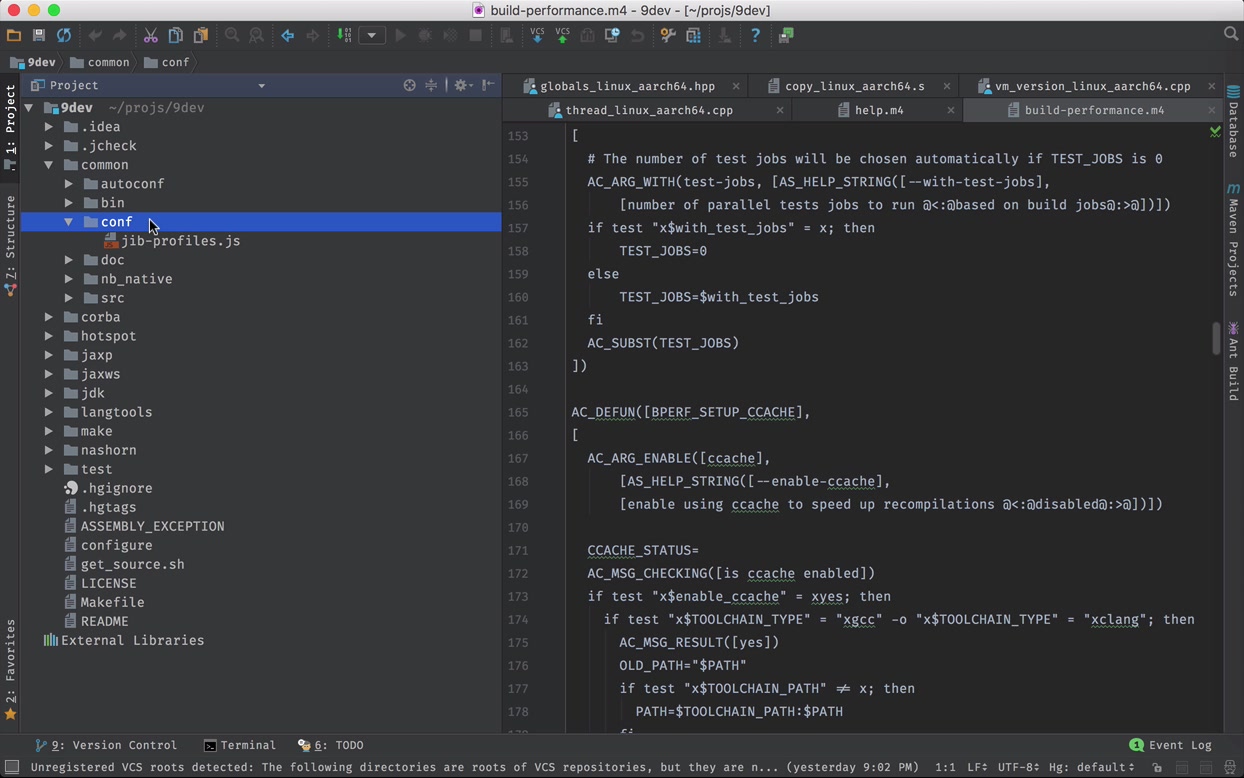
Task: Click the Copy toolbar icon
Action: [x=175, y=35]
